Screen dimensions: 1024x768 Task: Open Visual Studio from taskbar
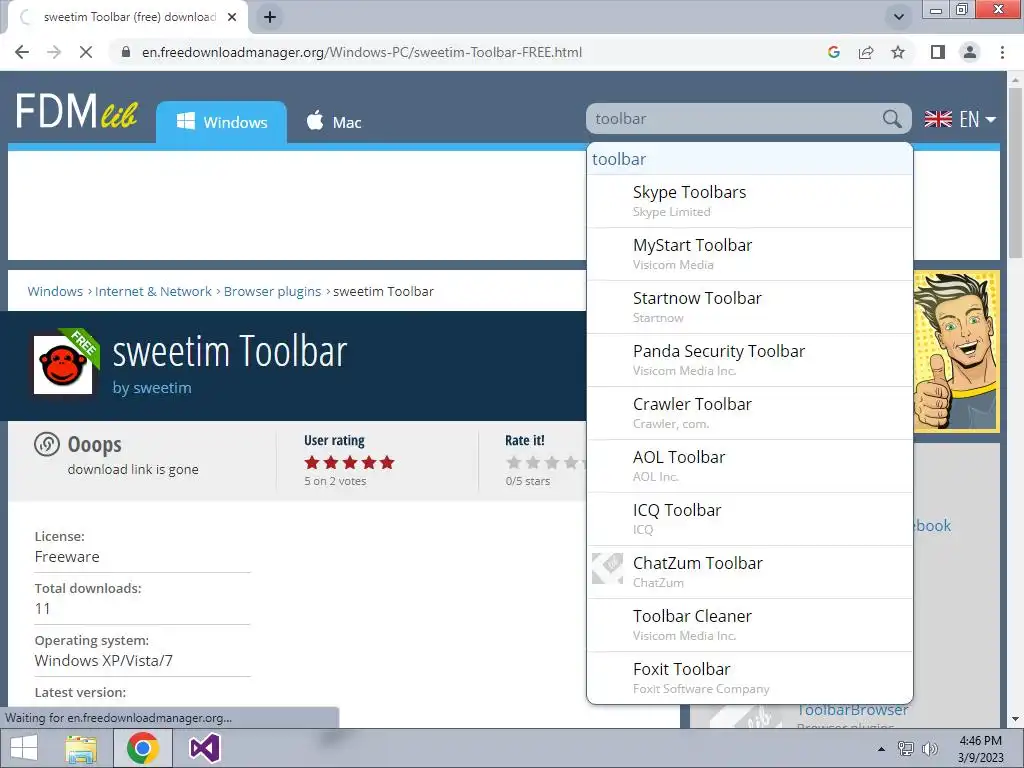204,748
